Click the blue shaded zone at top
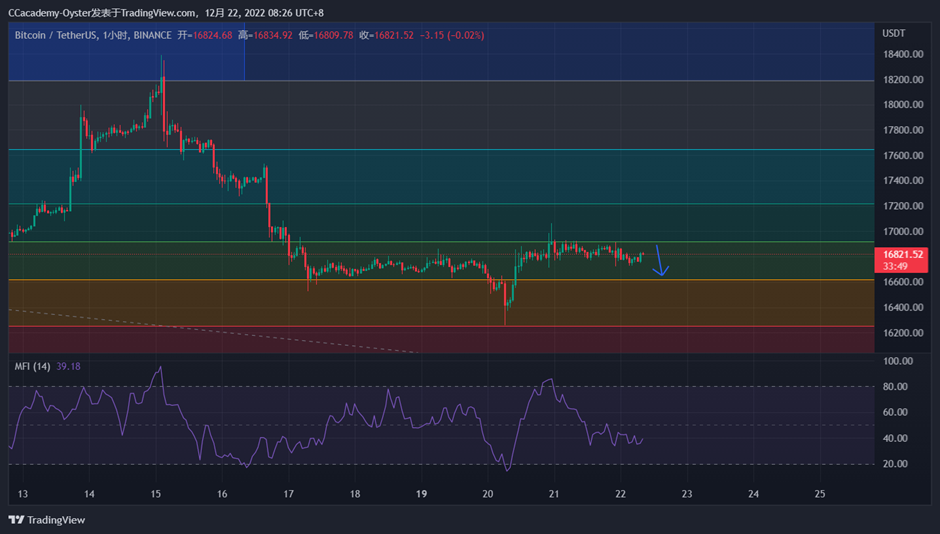The height and width of the screenshot is (534, 940). [x=441, y=52]
